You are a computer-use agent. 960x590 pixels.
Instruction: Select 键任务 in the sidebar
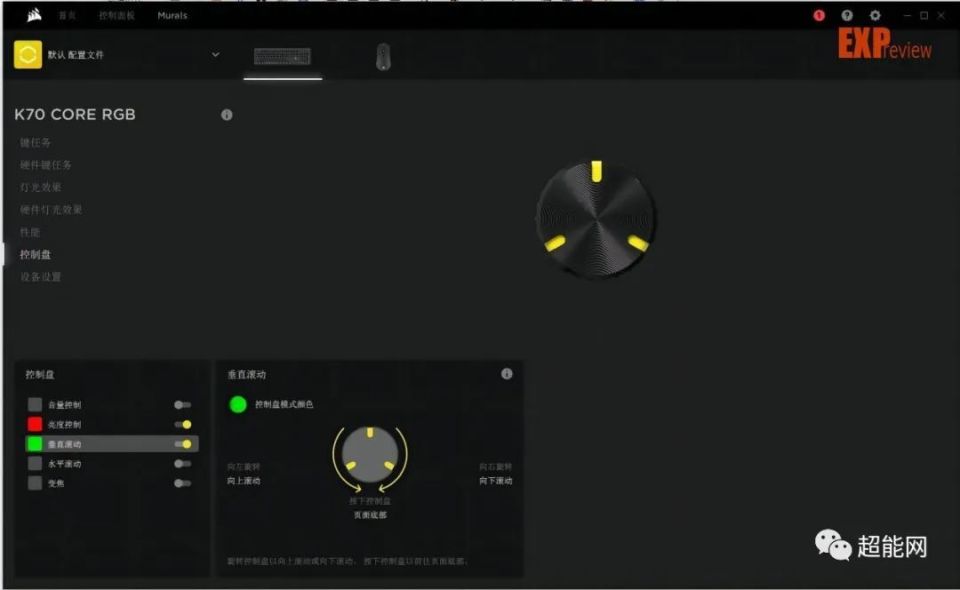click(x=36, y=143)
